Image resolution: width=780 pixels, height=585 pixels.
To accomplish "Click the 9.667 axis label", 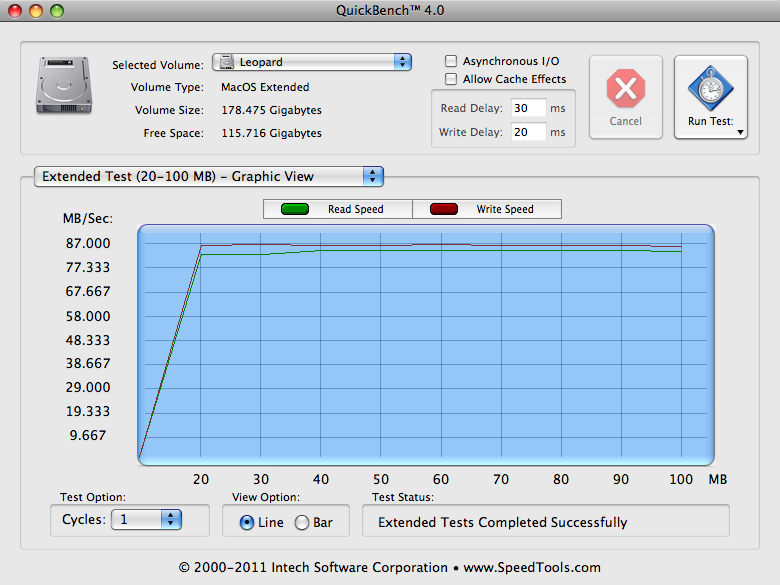I will coord(88,435).
